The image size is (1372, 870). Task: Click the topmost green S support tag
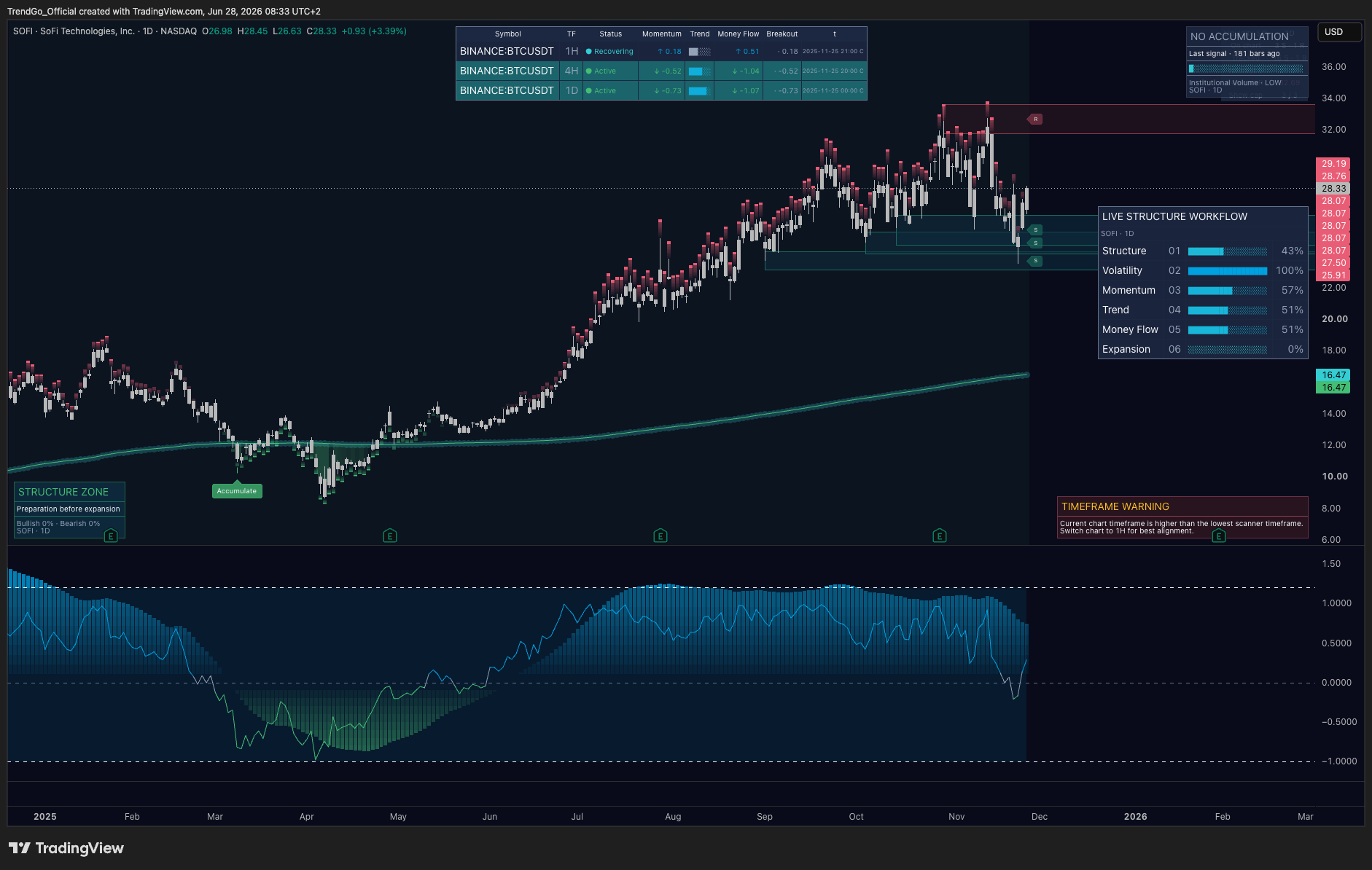[1035, 230]
